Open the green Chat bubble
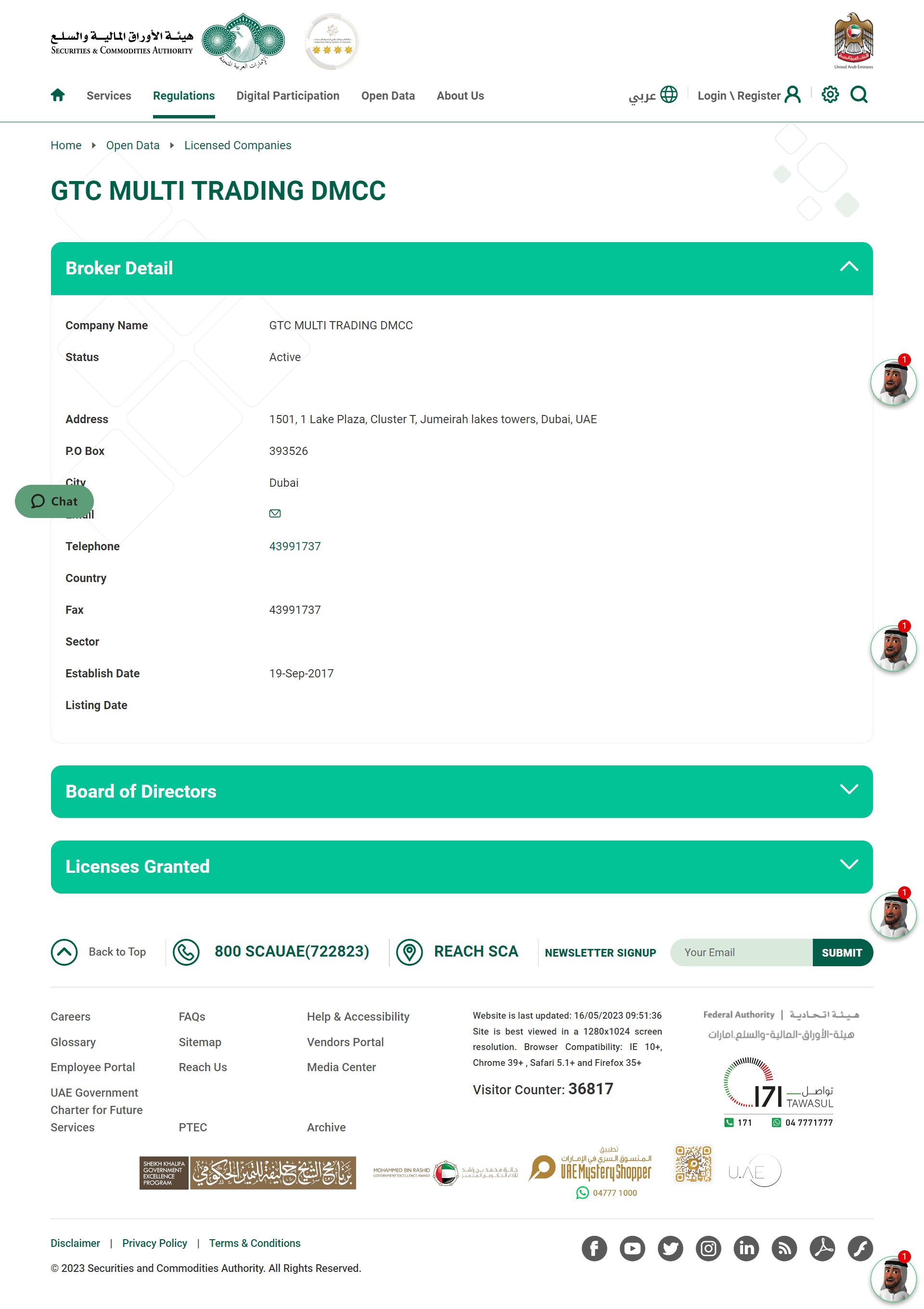 (54, 501)
